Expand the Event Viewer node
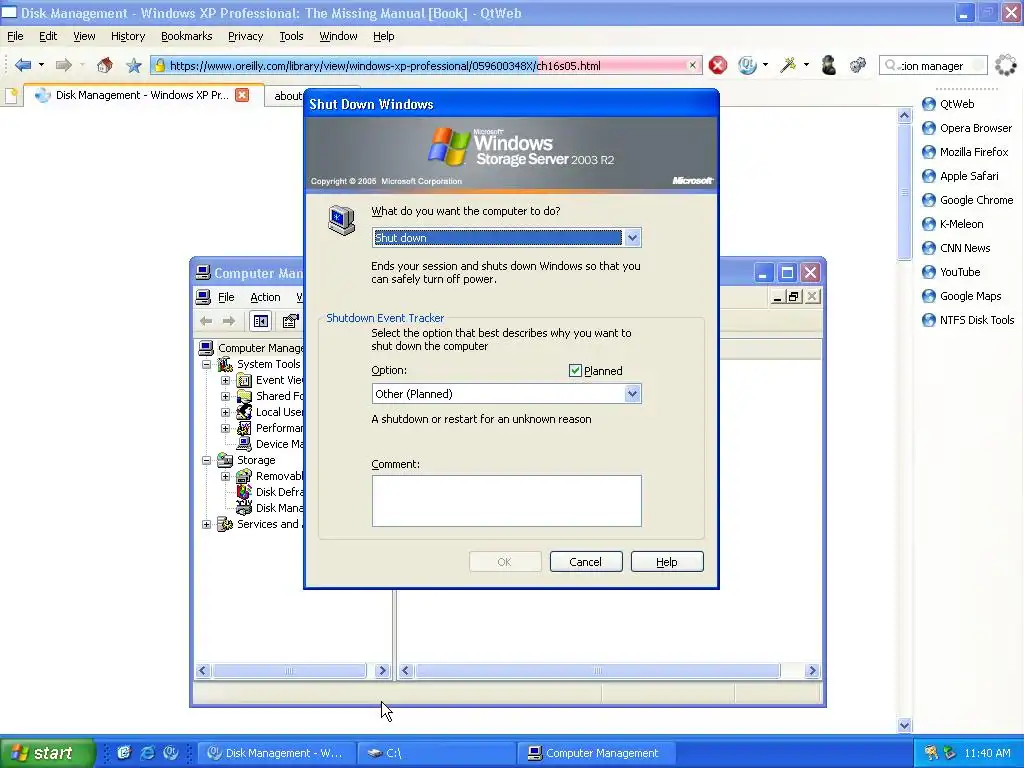This screenshot has width=1024, height=768. click(x=225, y=380)
